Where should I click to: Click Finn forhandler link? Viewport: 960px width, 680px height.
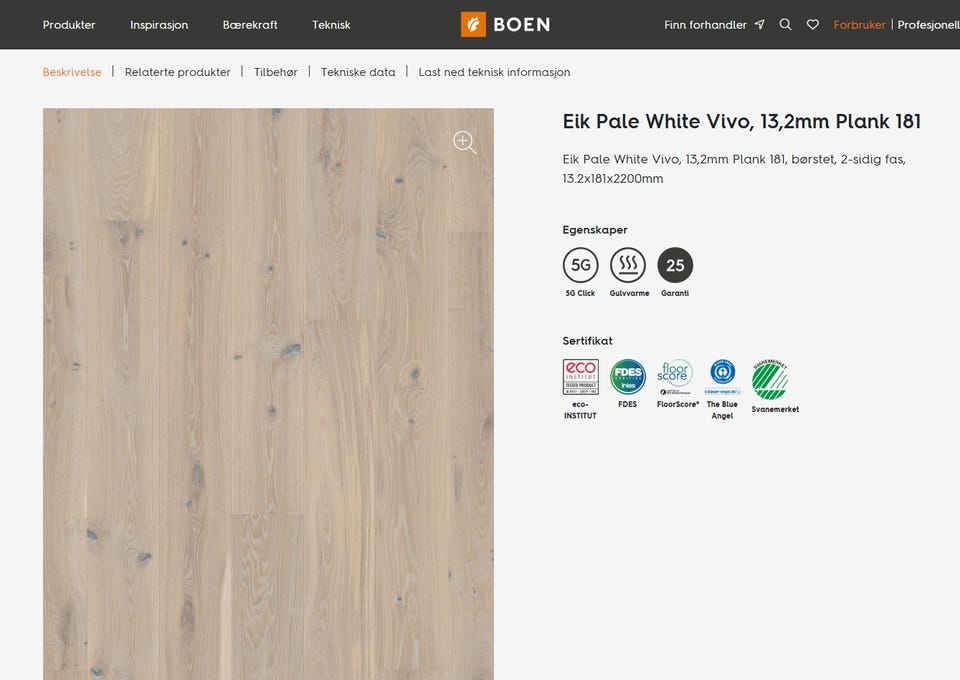[x=705, y=25]
